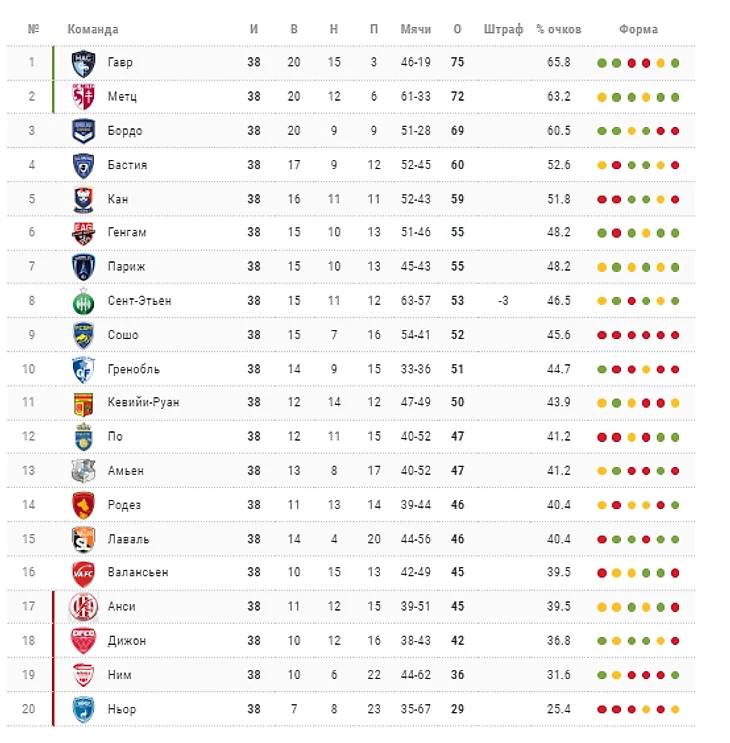Click the Гавр club logo
The width and height of the screenshot is (730, 743).
83,63
